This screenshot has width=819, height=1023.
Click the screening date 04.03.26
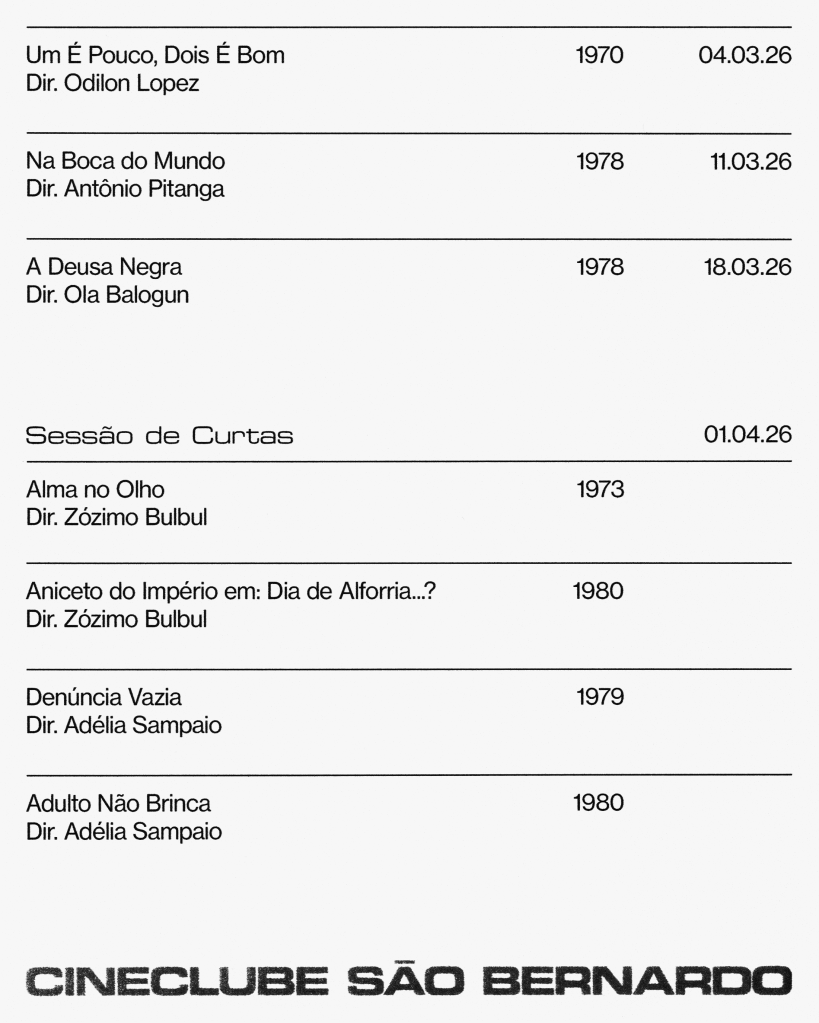click(x=745, y=55)
